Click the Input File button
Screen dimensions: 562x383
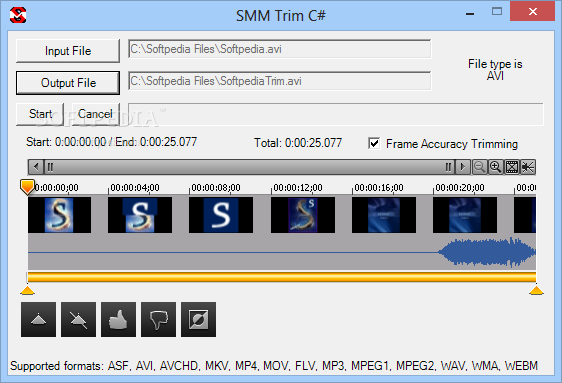68,51
